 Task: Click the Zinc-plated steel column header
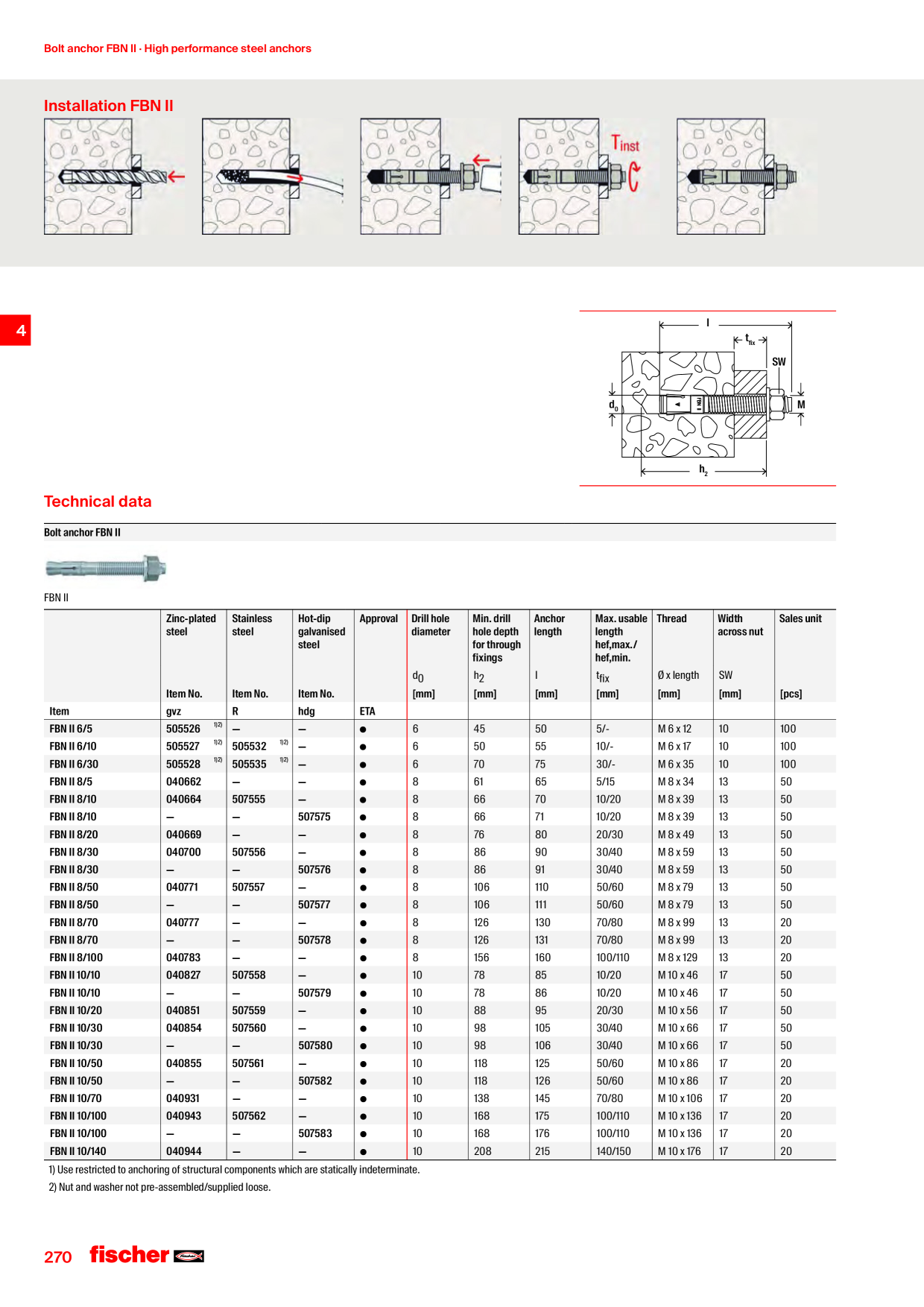(191, 625)
